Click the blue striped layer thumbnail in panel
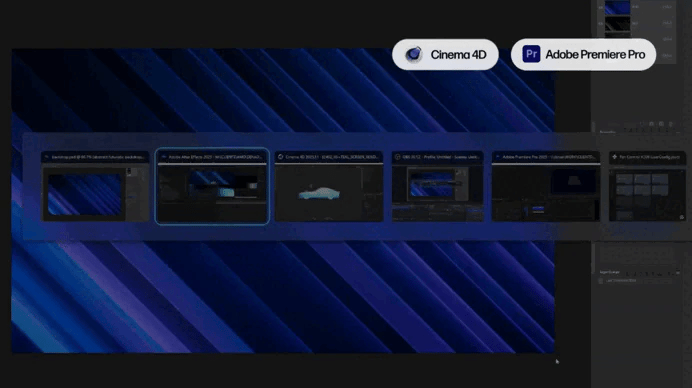Screen dimensions: 692x388 [617, 8]
